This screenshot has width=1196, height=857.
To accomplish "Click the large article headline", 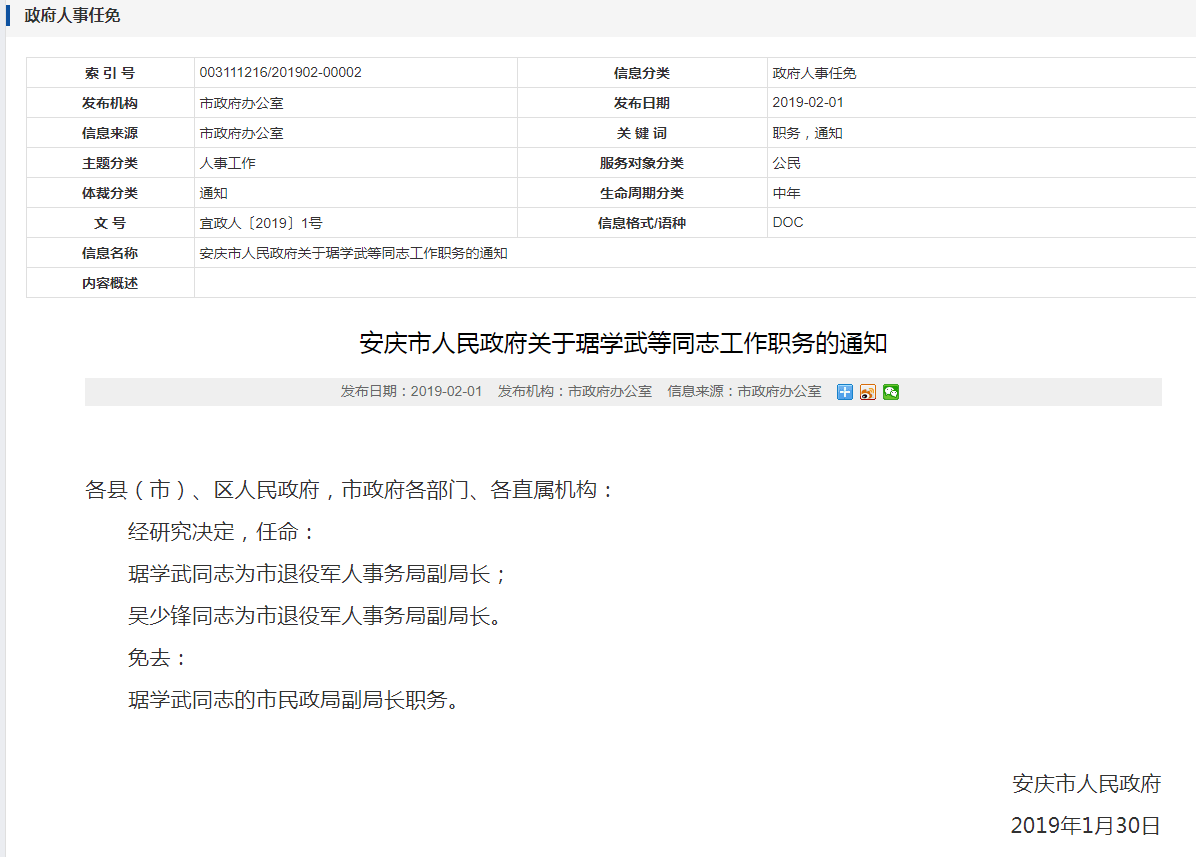I will [x=623, y=343].
